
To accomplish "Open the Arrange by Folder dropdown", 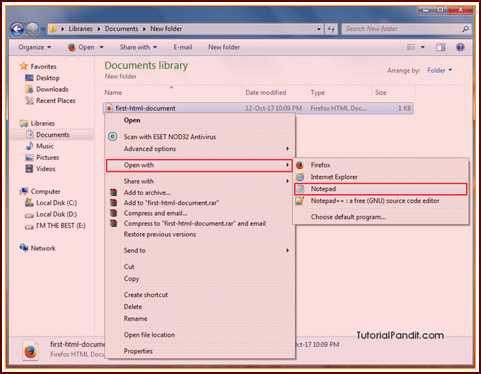I will pos(440,70).
